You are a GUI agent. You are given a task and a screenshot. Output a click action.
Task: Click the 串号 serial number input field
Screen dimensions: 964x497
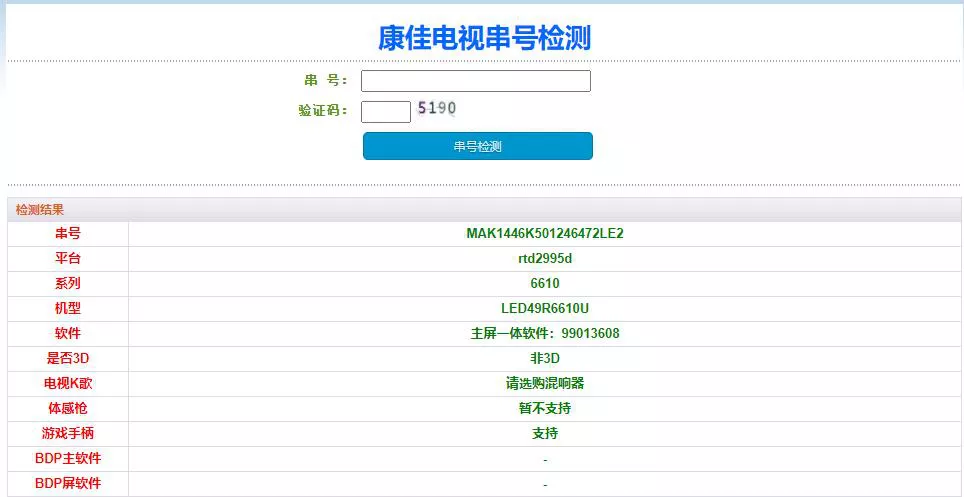[x=475, y=81]
